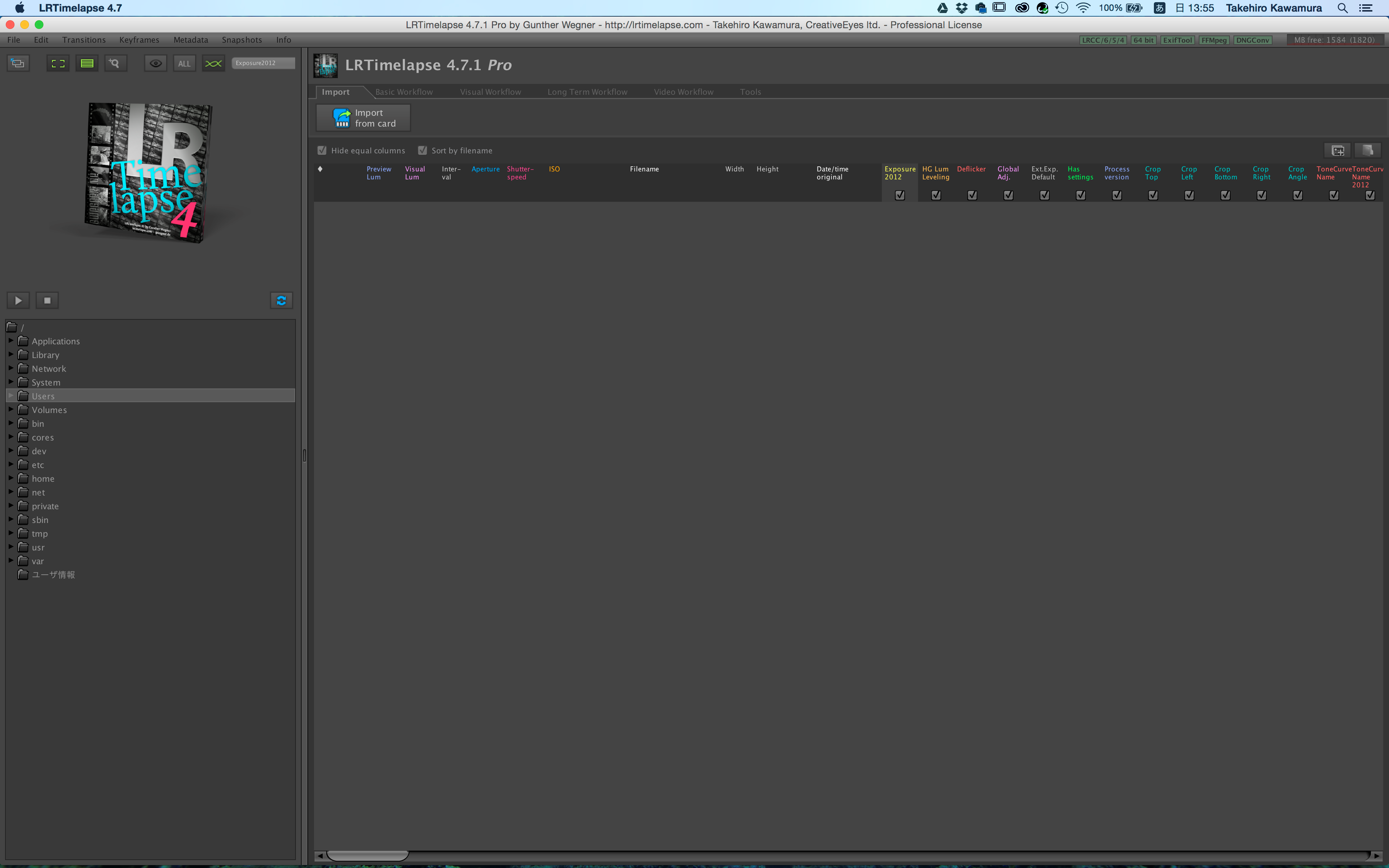Open Time Machine menu bar icon
The image size is (1389, 868).
tap(1062, 8)
